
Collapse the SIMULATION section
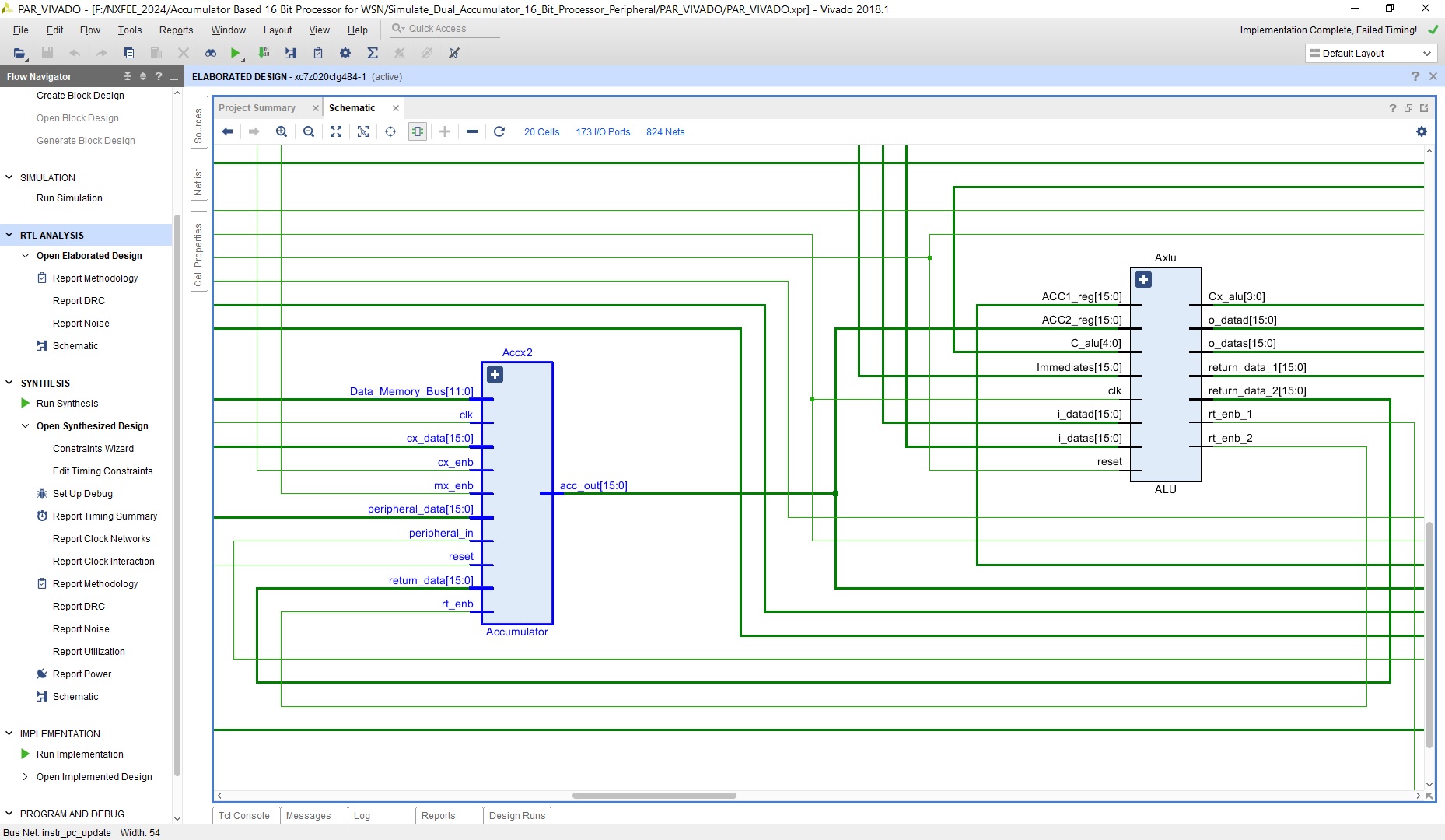coord(9,177)
